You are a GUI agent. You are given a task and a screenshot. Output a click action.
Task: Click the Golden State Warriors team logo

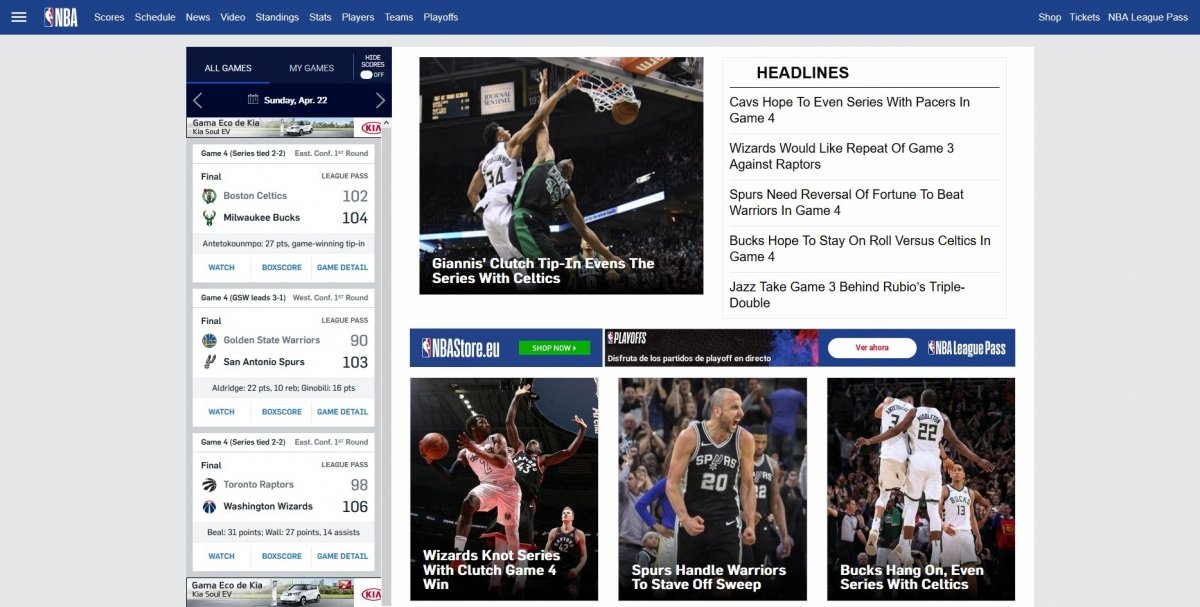[x=209, y=340]
